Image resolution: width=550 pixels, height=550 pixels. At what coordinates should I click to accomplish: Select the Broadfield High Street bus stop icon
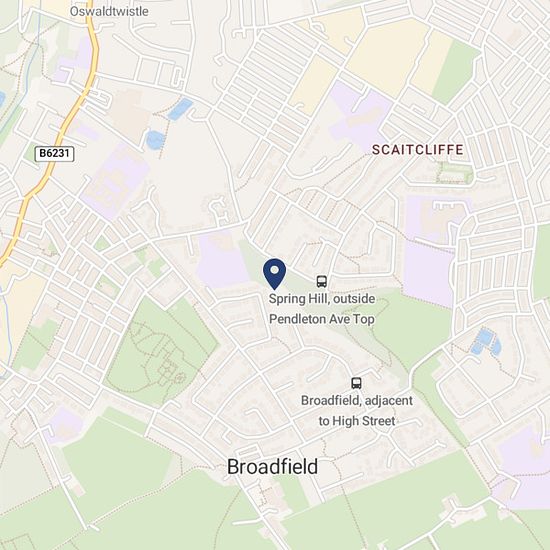coord(356,383)
